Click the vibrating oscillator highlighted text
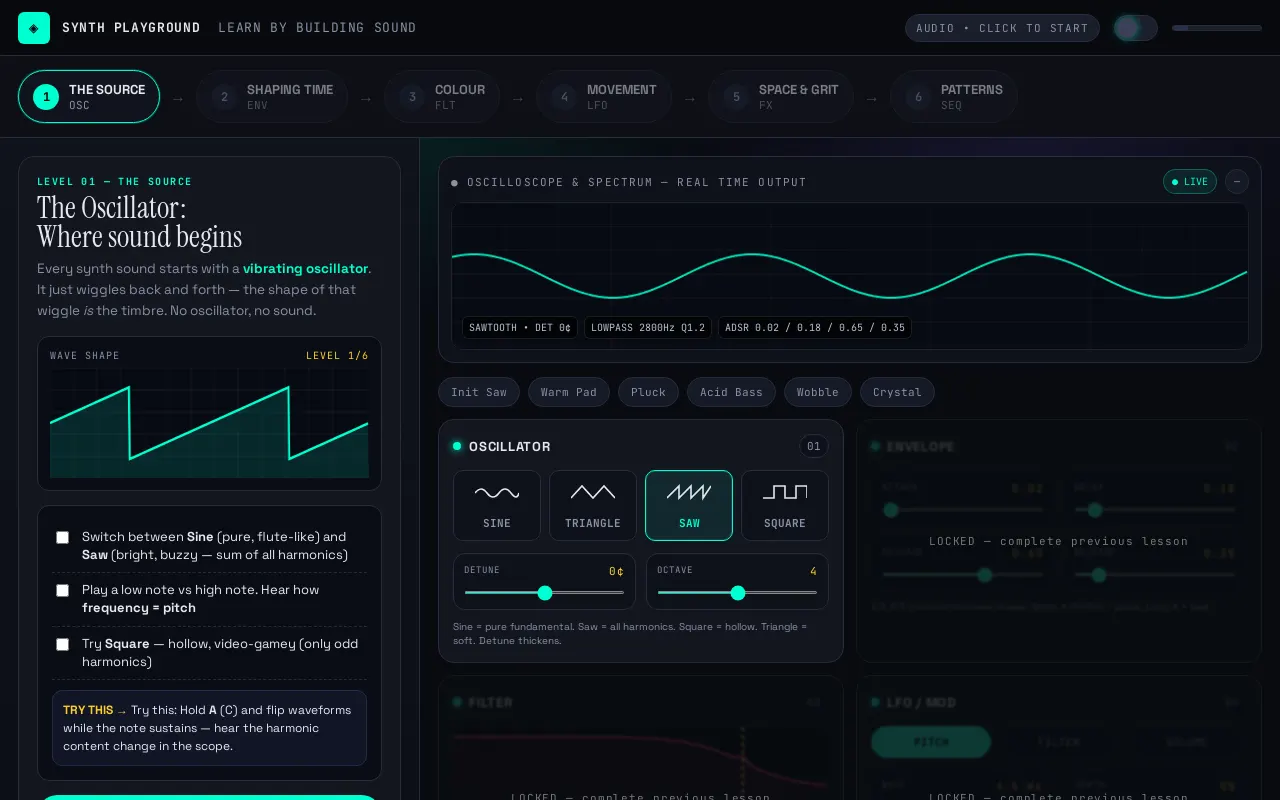This screenshot has width=1280, height=800. tap(306, 268)
